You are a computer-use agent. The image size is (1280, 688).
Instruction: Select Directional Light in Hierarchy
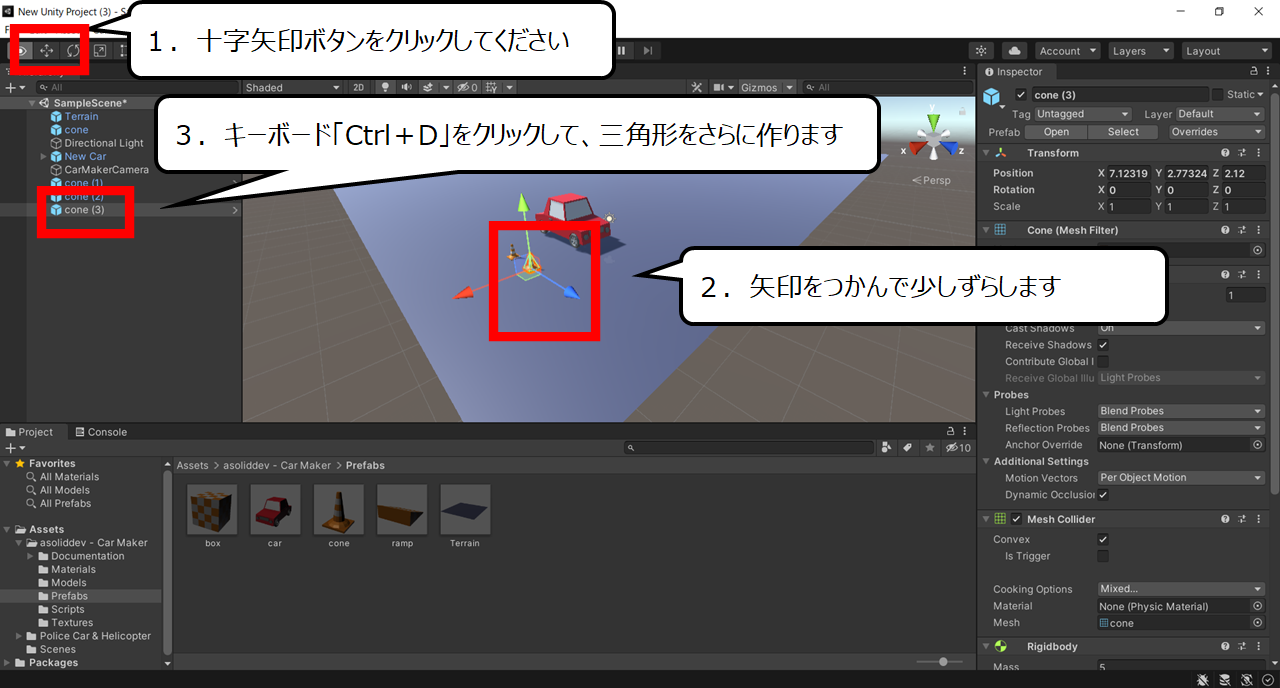104,143
